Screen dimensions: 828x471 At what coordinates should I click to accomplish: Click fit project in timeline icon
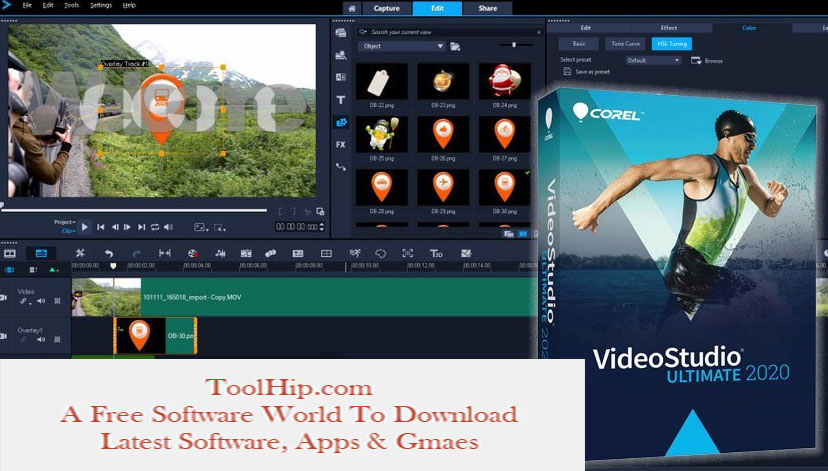(165, 253)
